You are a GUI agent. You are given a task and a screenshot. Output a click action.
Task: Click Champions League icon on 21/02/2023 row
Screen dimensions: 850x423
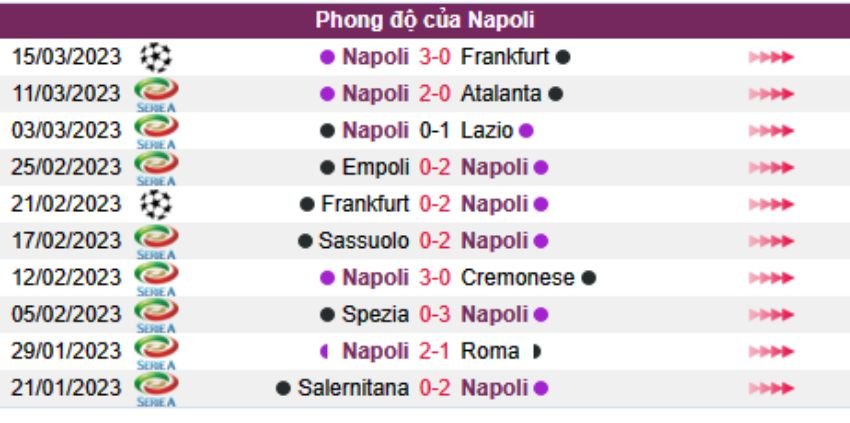(155, 204)
